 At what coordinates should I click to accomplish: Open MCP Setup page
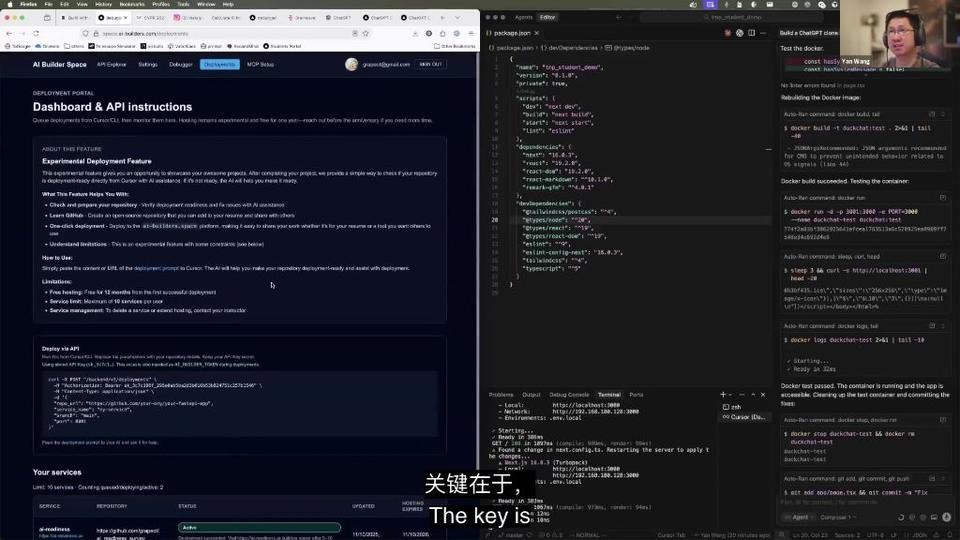260,64
